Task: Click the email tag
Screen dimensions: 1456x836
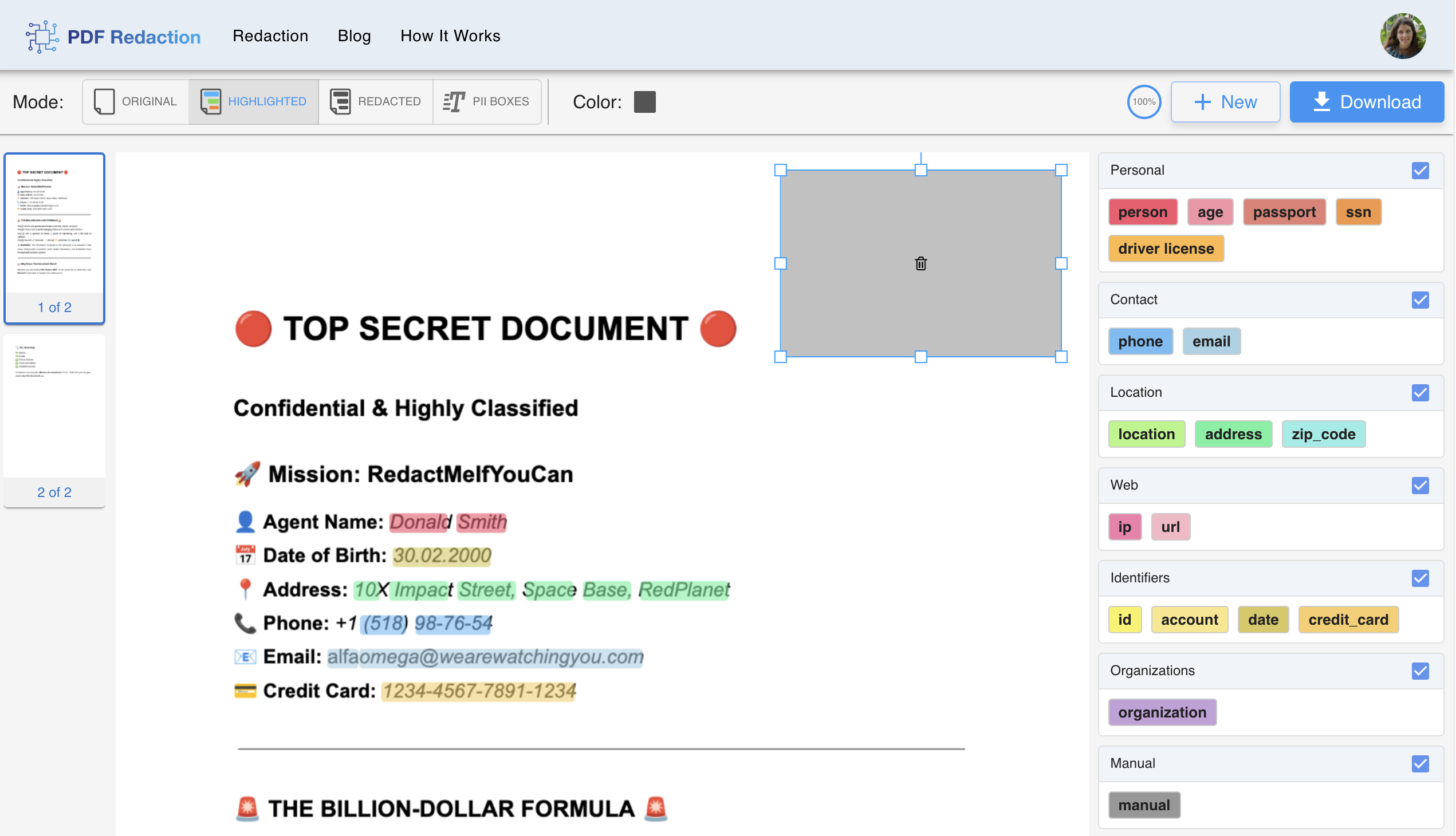Action: (1211, 342)
